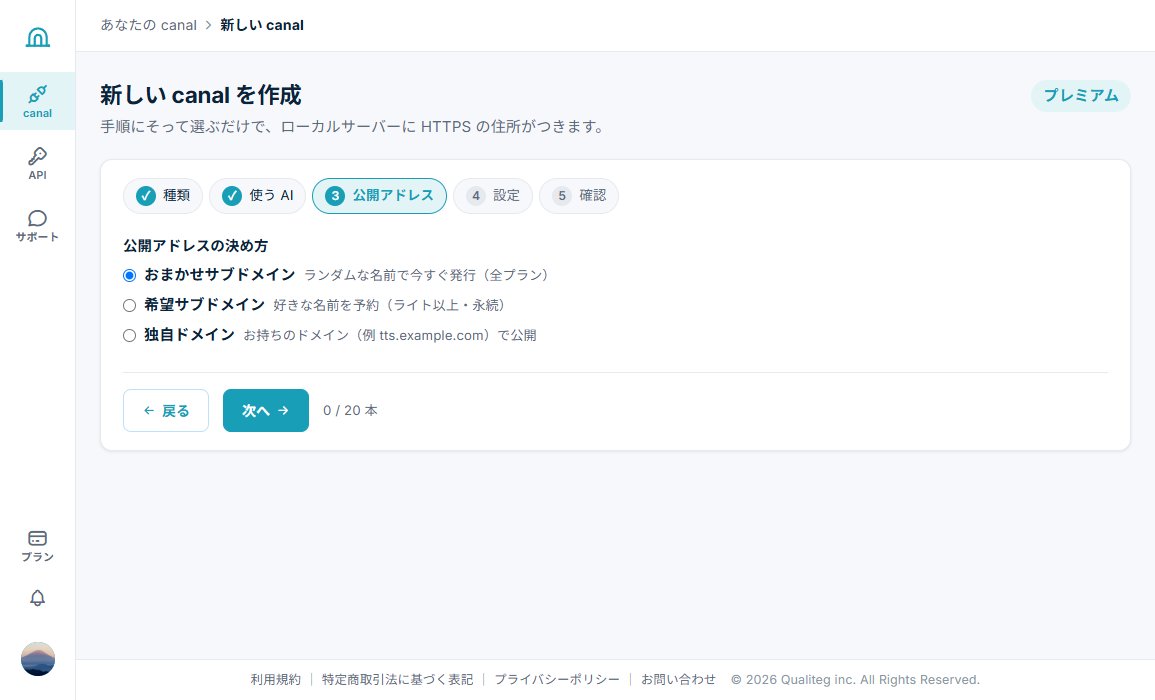Click the 新しい canal breadcrumb text
The width and height of the screenshot is (1155, 700).
tap(262, 25)
